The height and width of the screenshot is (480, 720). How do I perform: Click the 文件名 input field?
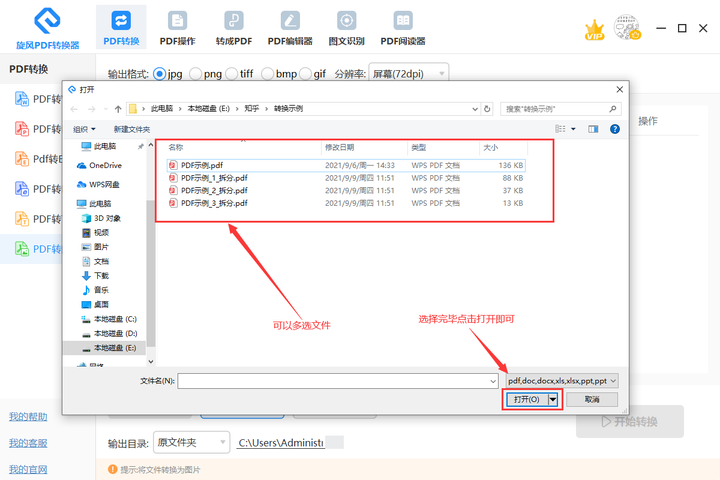(338, 381)
